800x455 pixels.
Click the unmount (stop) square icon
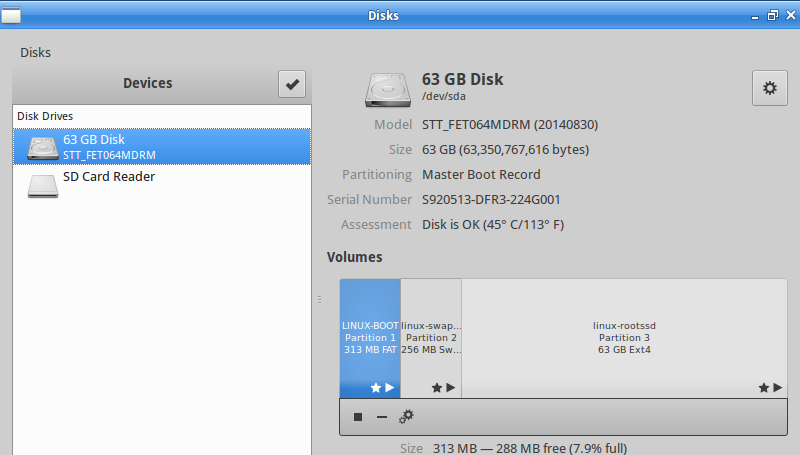358,417
